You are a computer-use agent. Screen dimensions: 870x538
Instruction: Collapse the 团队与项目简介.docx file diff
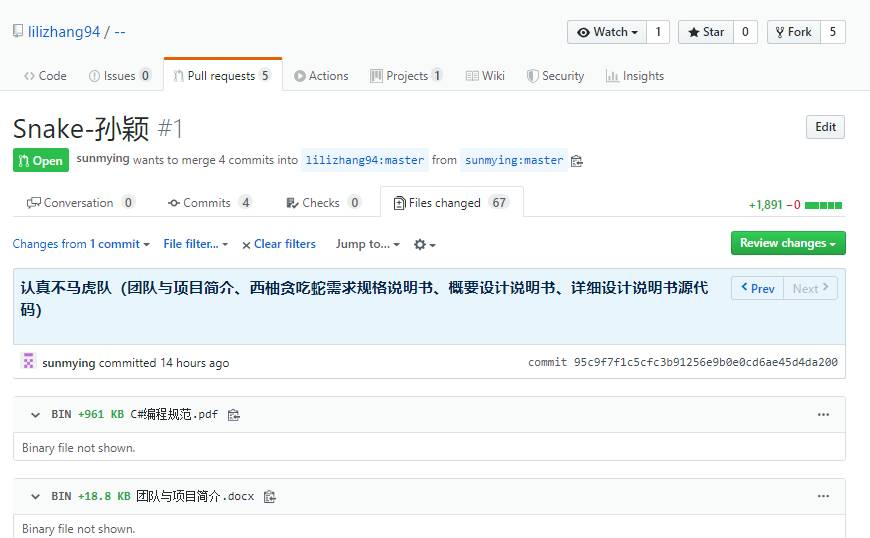tap(36, 496)
